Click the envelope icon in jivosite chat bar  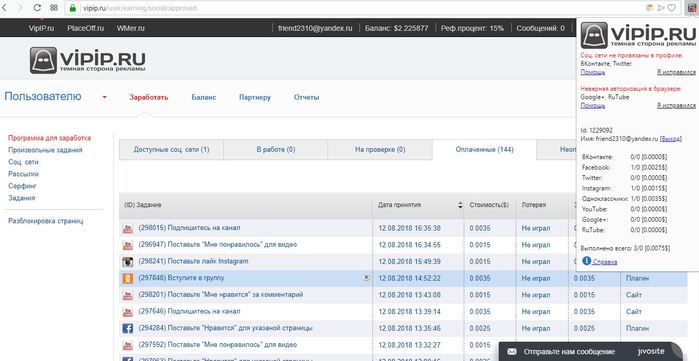tap(512, 352)
